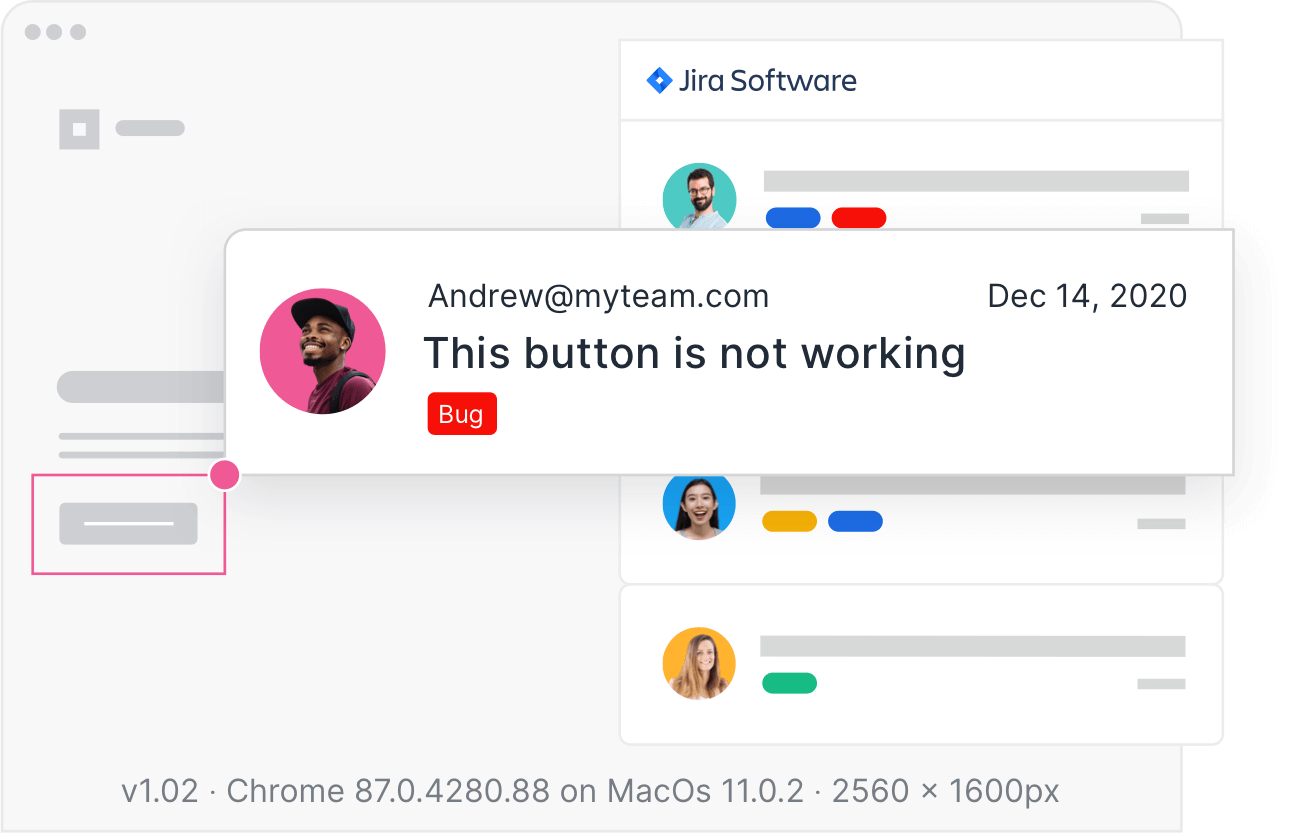Click the browser version metadata text line

point(590,792)
